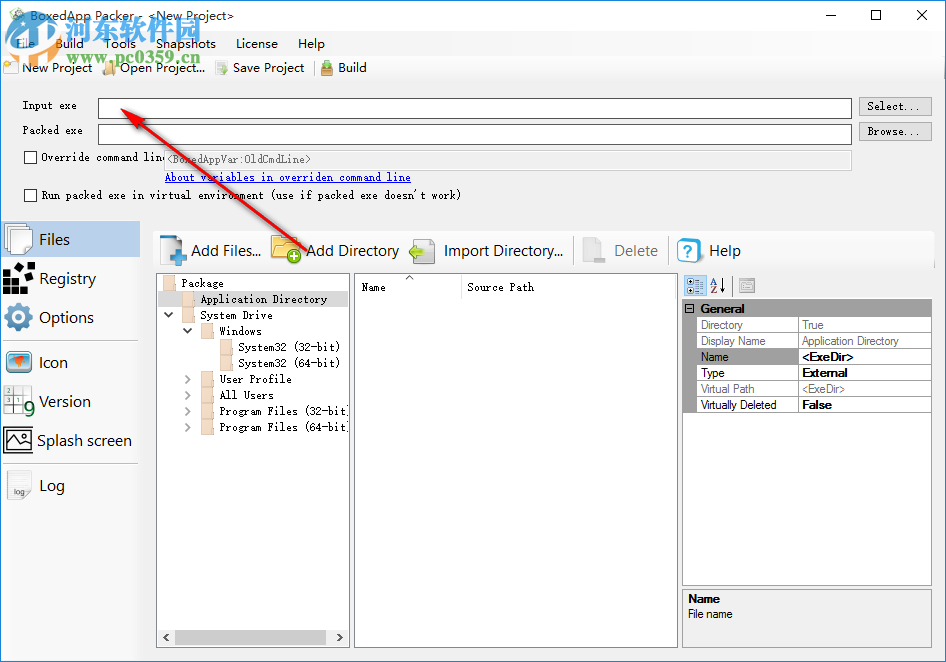The height and width of the screenshot is (662, 946).
Task: Switch property grid to Categorized view
Action: pos(695,285)
